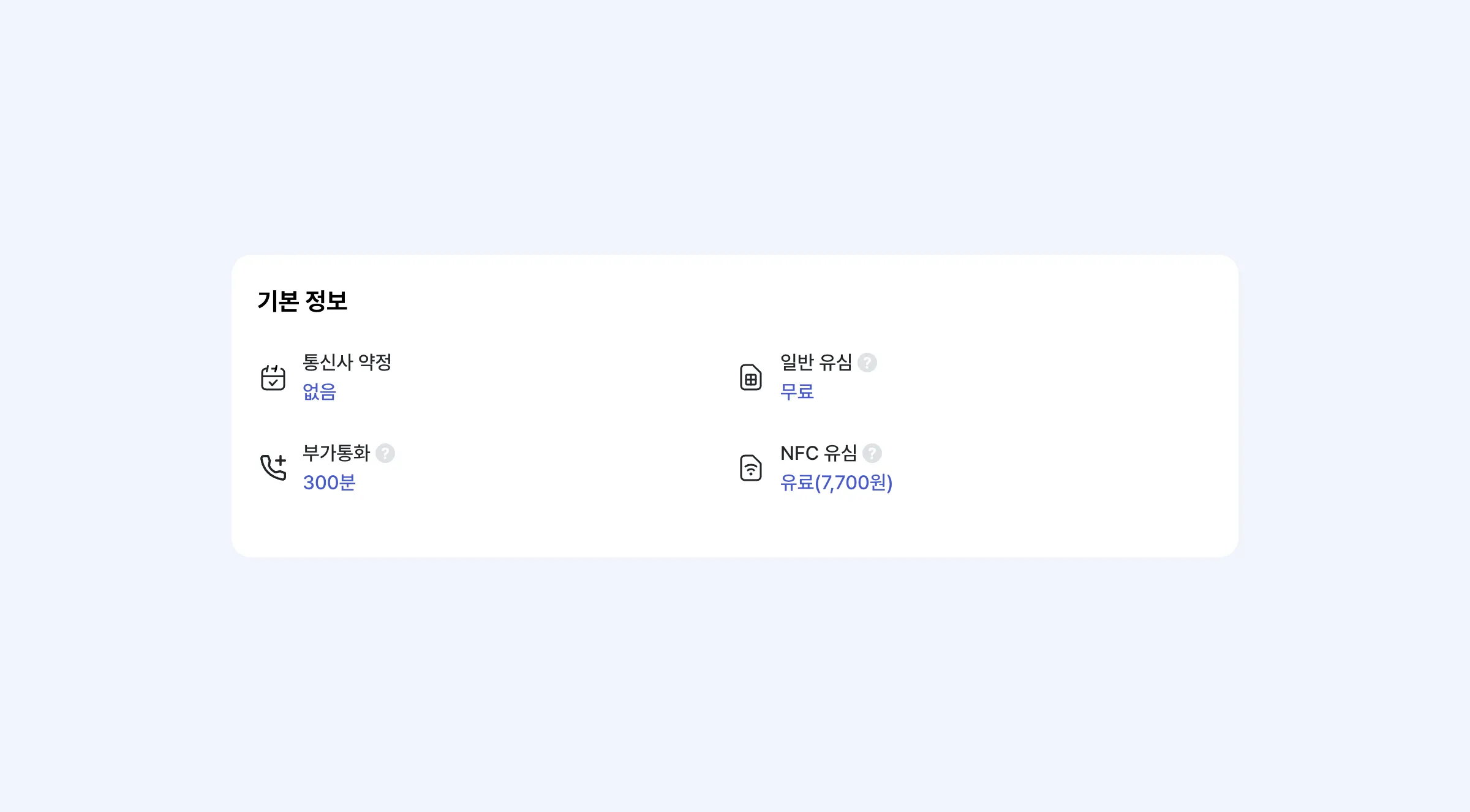
Task: Show the question mark help for NFC 유심
Action: pos(872,453)
